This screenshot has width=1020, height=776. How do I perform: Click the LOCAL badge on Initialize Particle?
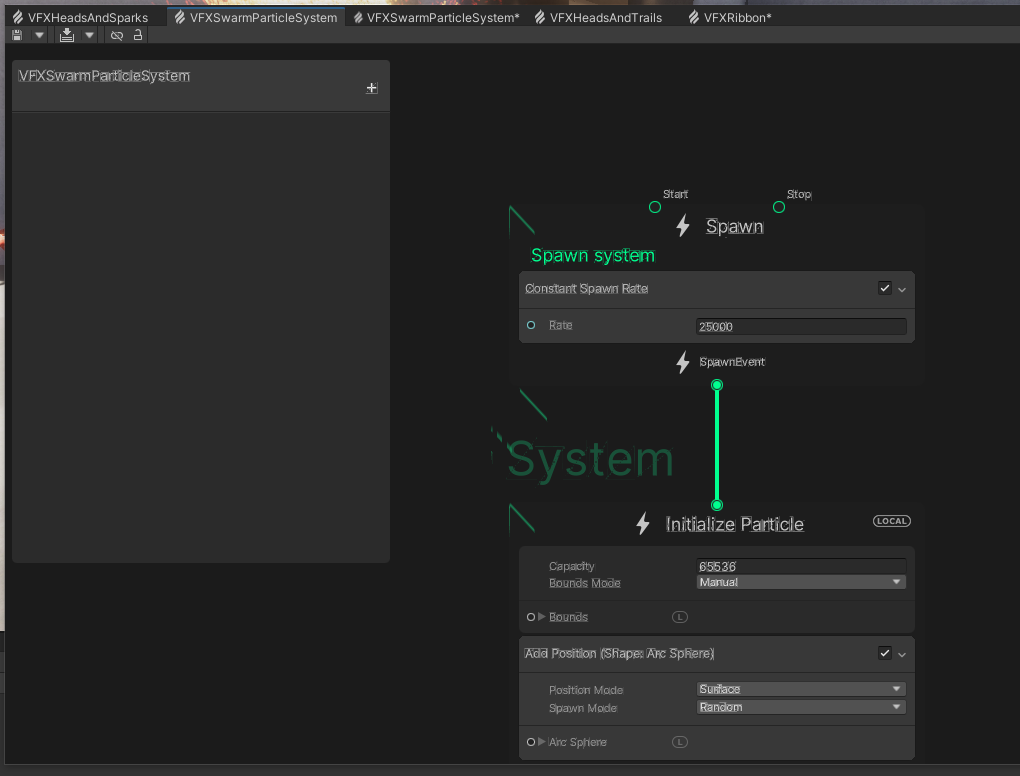click(891, 520)
